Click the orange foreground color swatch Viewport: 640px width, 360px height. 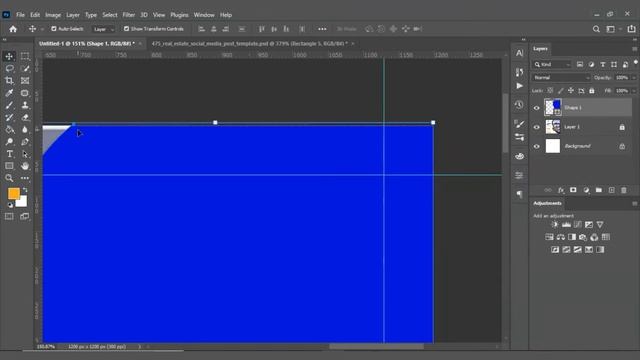pos(13,193)
